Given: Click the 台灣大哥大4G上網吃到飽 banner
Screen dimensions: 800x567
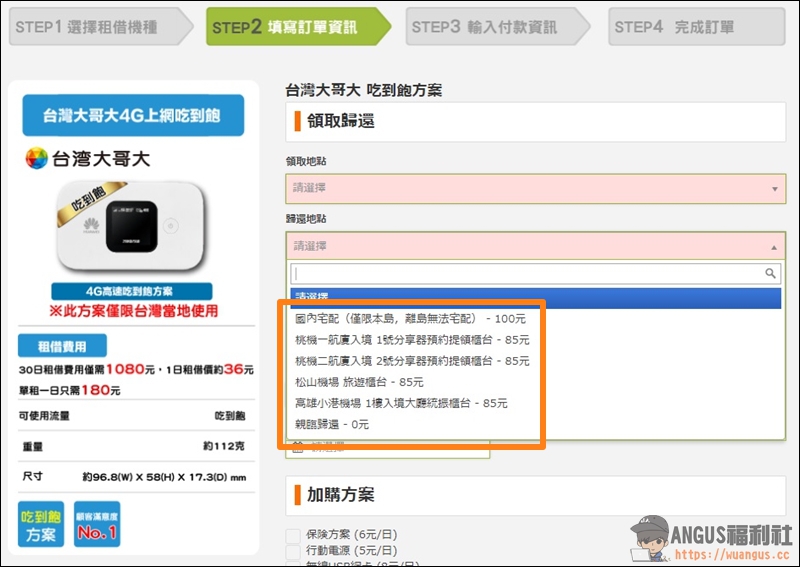Looking at the screenshot, I should click(133, 115).
